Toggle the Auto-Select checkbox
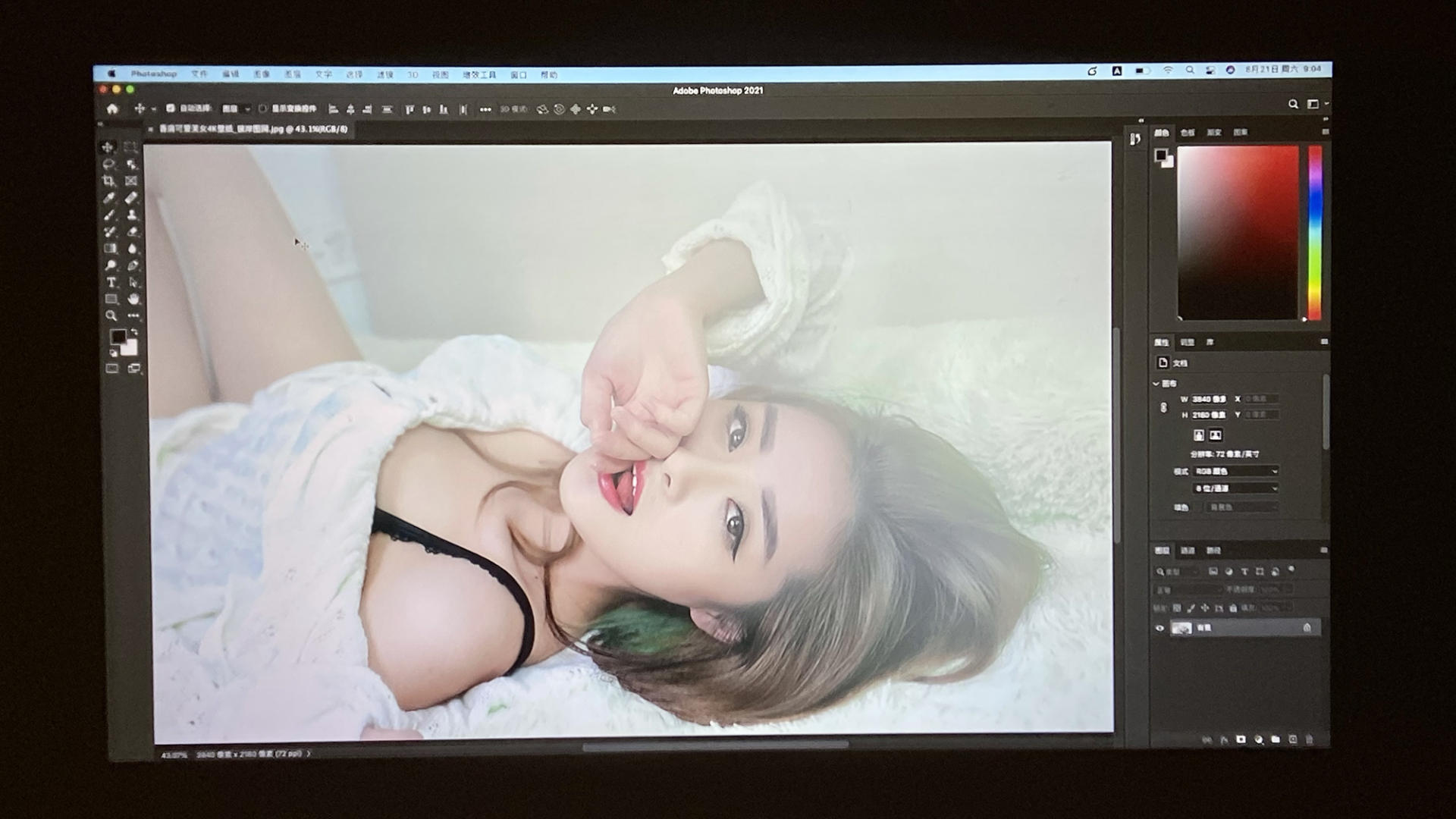 click(x=170, y=108)
